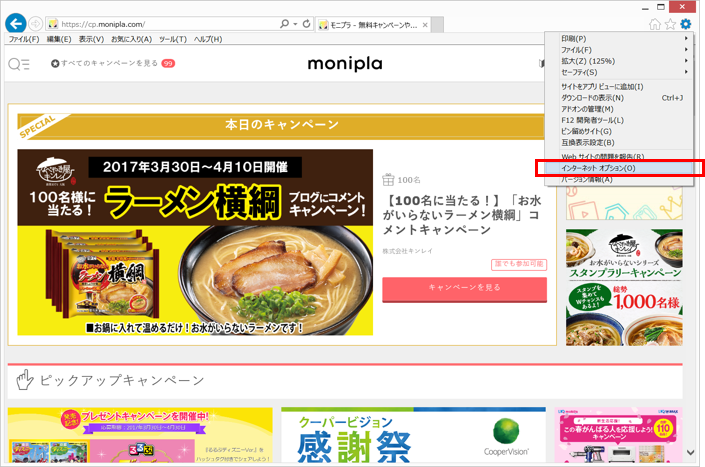Open the ファイル(F) menu in menu bar
Image resolution: width=705 pixels, height=467 pixels.
(x=24, y=39)
